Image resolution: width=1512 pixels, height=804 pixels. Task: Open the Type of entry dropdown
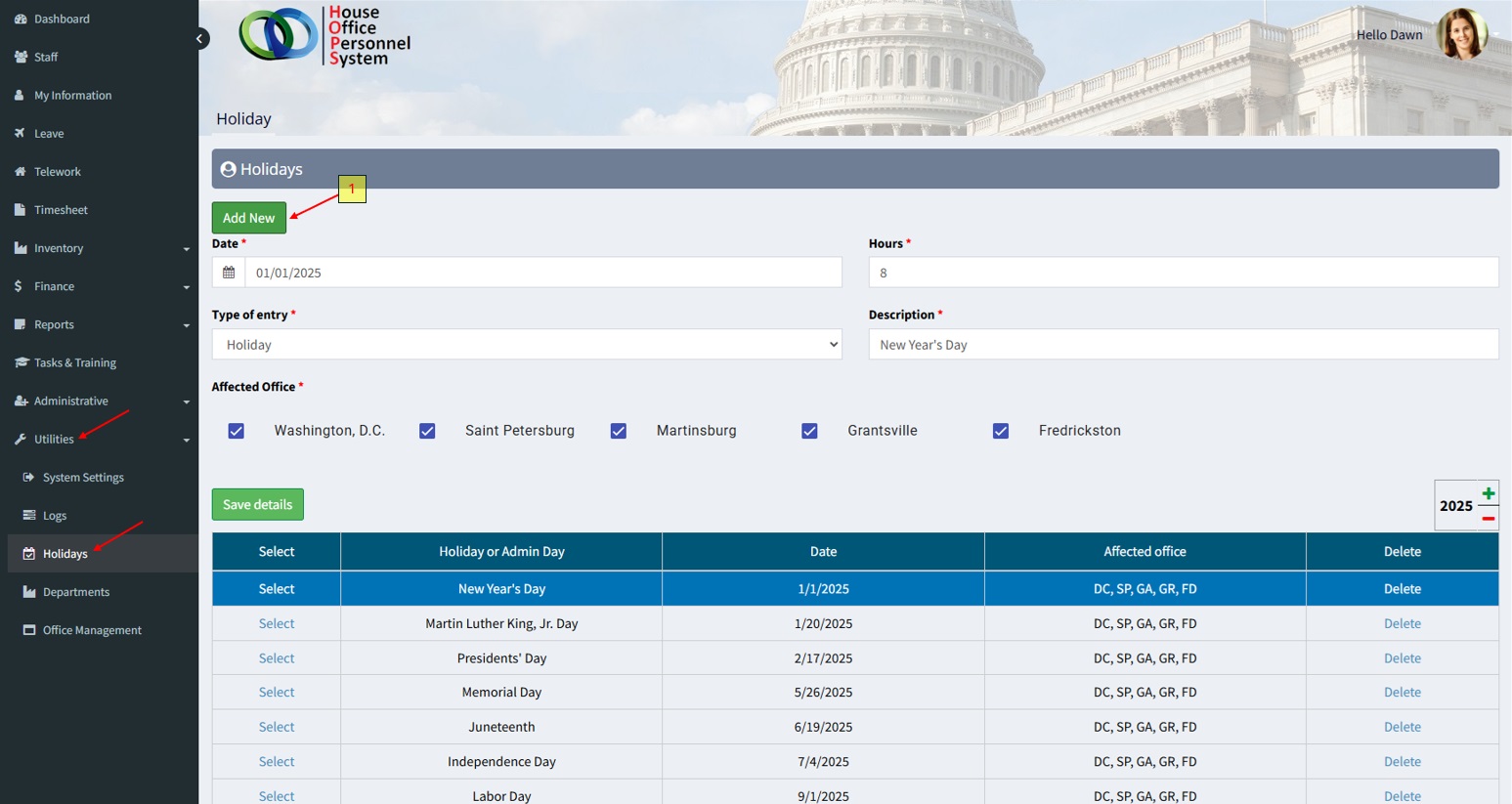(x=527, y=344)
